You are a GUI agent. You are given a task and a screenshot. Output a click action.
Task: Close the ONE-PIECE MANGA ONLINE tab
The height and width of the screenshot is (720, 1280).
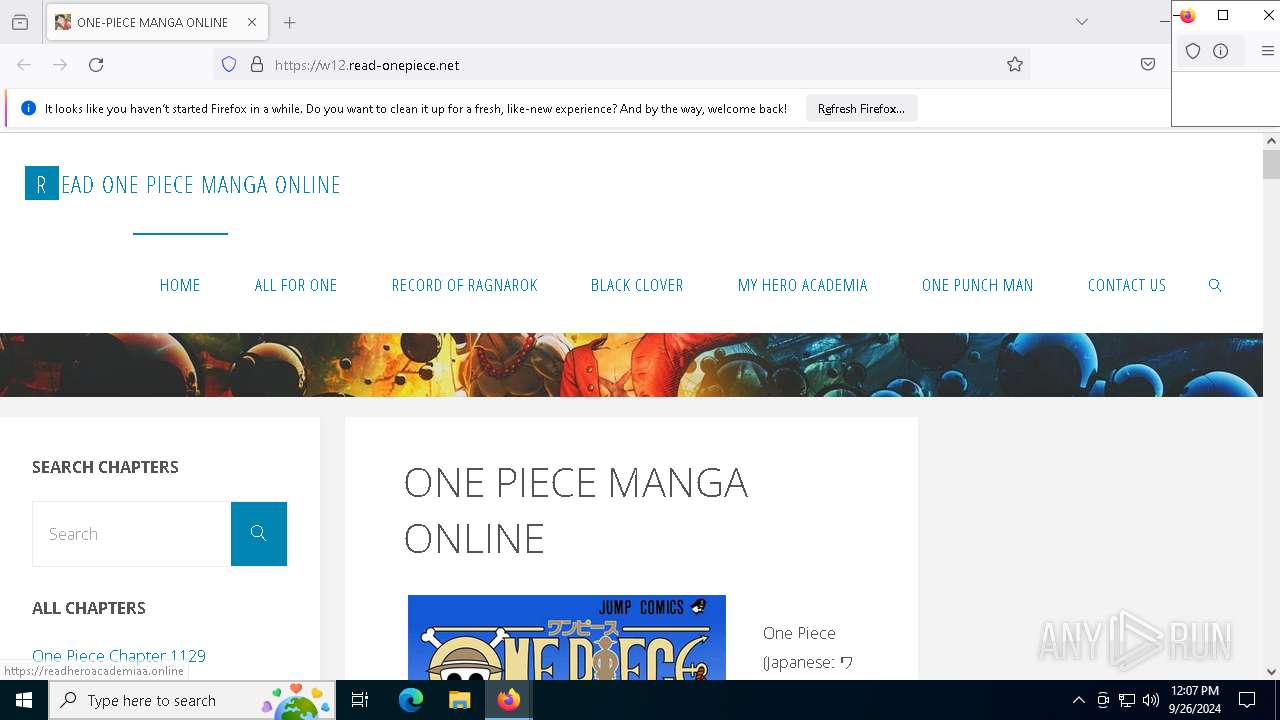click(252, 22)
